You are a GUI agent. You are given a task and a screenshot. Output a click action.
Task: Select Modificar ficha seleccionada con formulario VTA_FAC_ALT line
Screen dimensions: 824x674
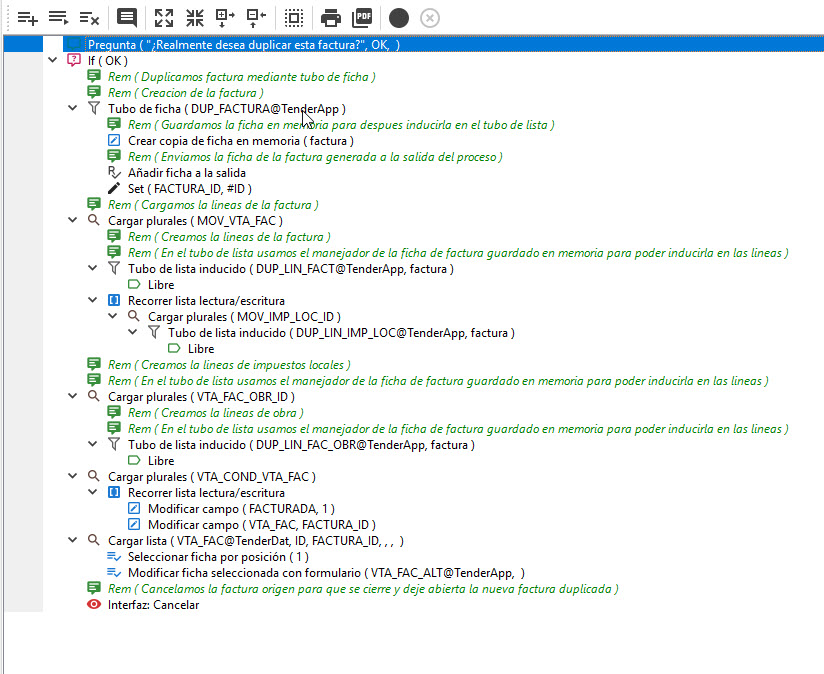(326, 573)
